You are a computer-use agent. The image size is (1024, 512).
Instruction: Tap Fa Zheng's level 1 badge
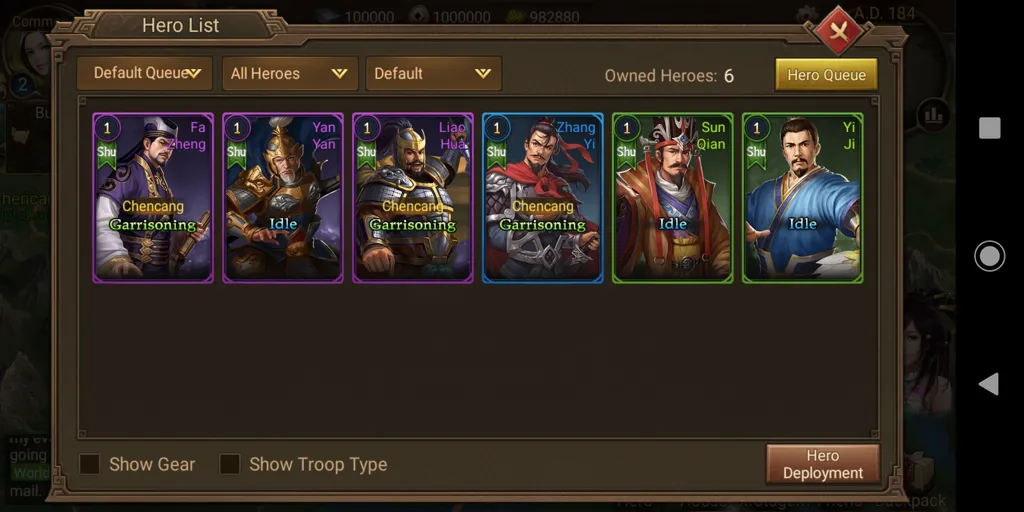point(107,128)
